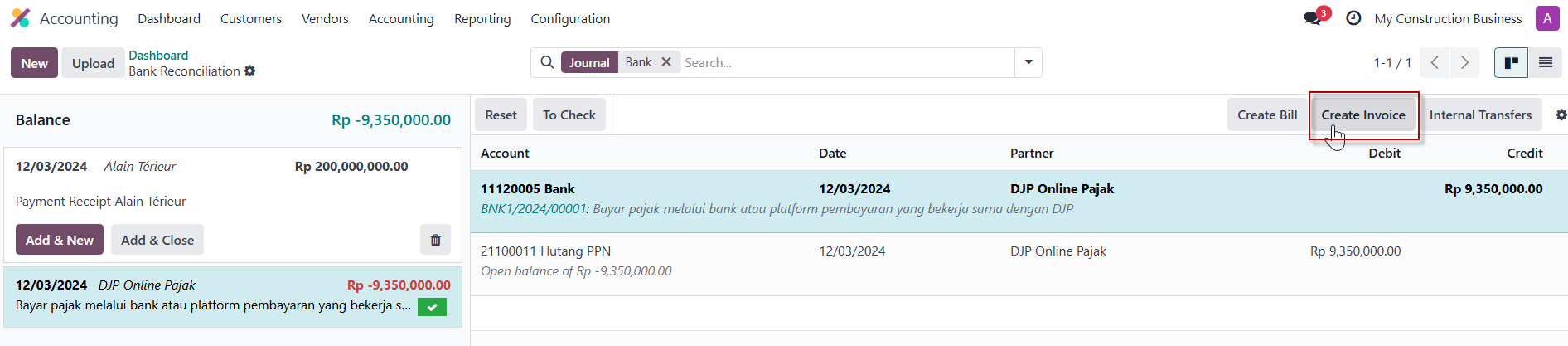Select the 11120005 Bank line
Image resolution: width=1568 pixels, height=346 pixels.
point(1019,202)
